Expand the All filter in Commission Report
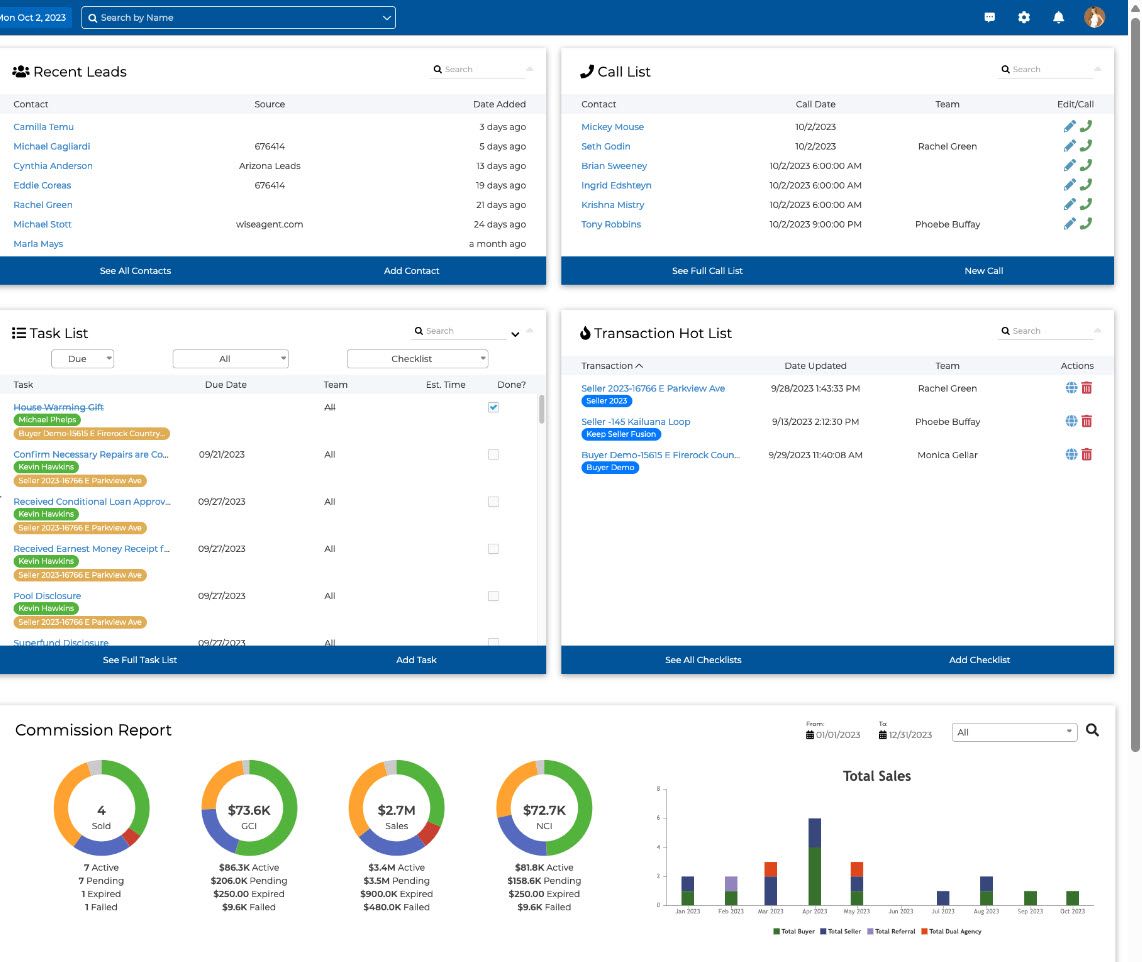 coord(1013,732)
